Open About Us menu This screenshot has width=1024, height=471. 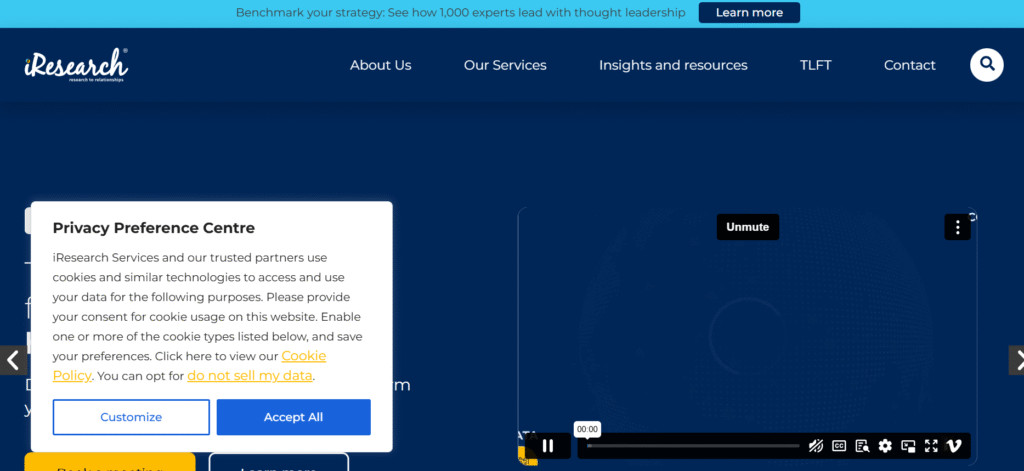pos(381,65)
